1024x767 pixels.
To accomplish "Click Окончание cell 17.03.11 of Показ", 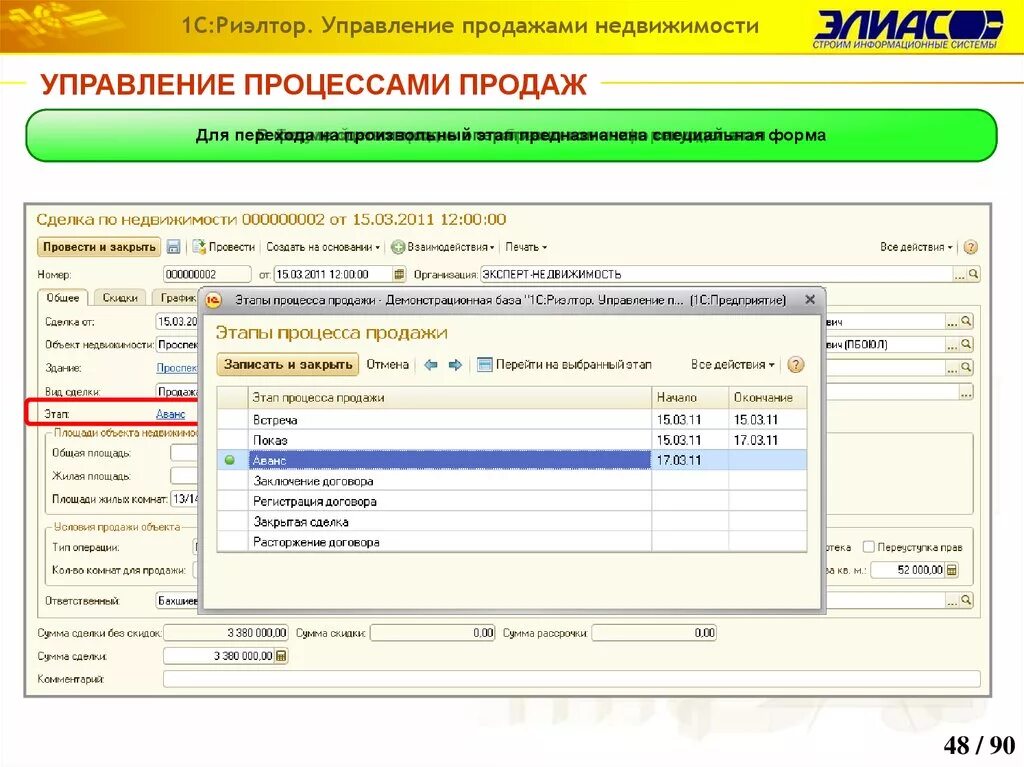I will [x=768, y=440].
